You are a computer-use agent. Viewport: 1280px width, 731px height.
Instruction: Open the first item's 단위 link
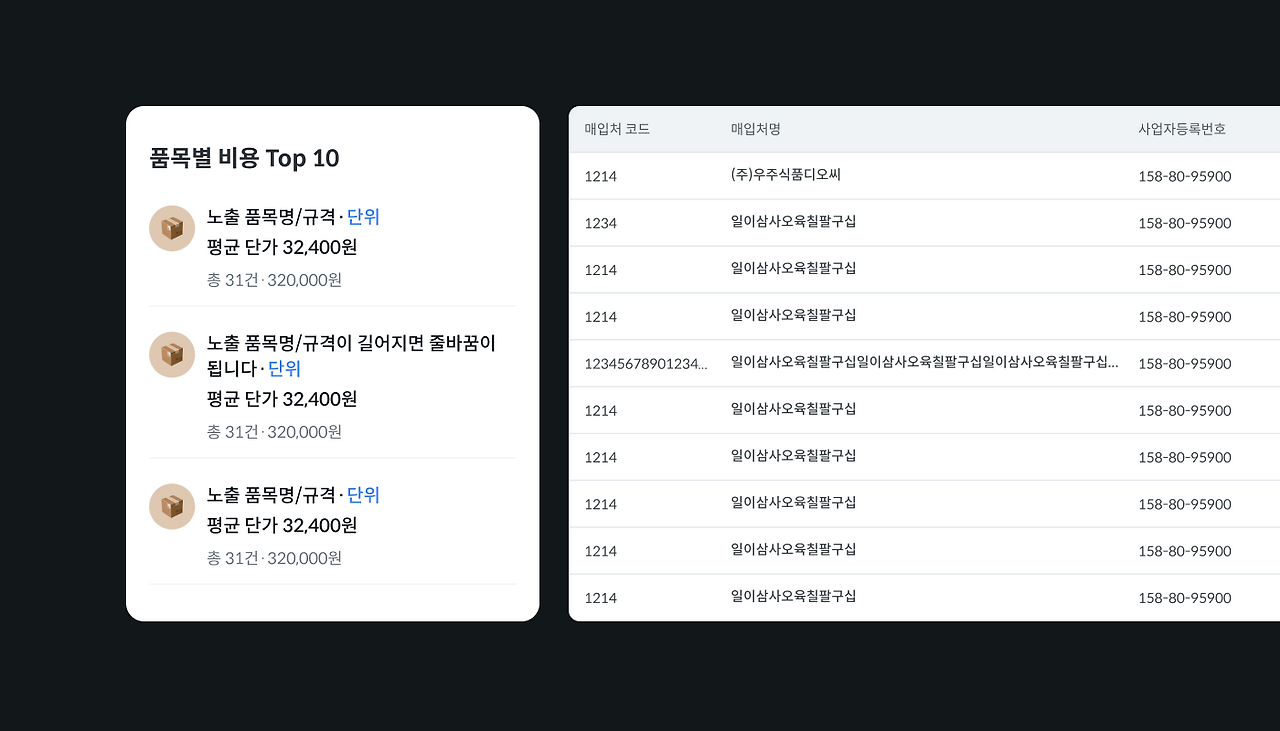363,217
